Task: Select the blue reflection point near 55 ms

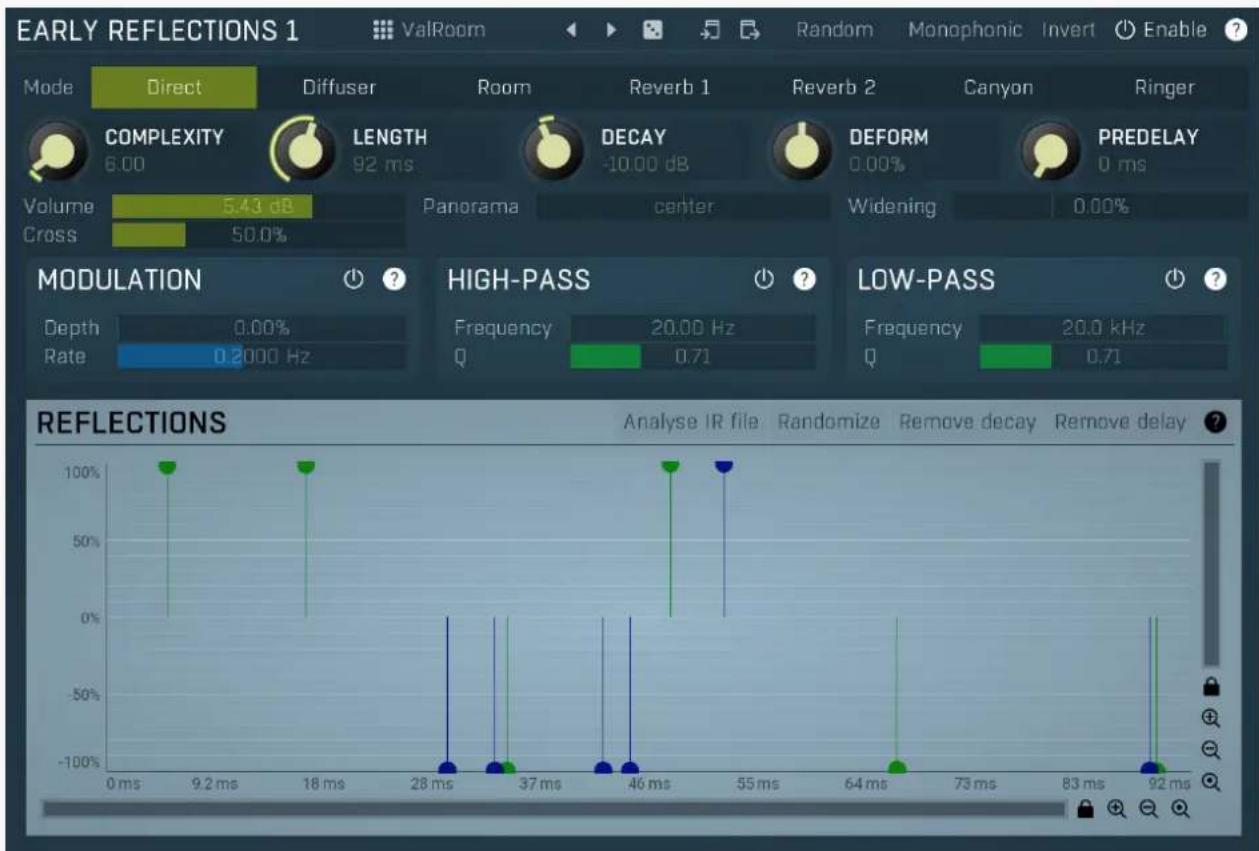Action: click(x=724, y=465)
